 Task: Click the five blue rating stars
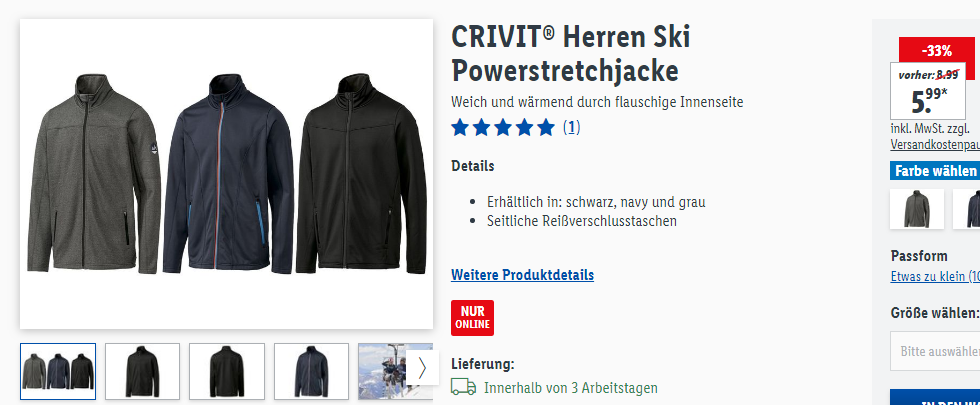click(503, 128)
